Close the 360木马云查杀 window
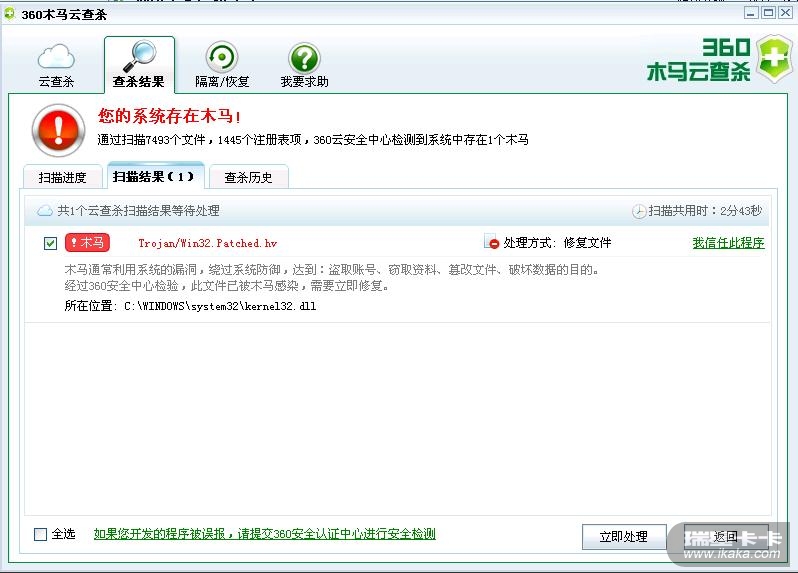The width and height of the screenshot is (798, 573). tap(786, 13)
